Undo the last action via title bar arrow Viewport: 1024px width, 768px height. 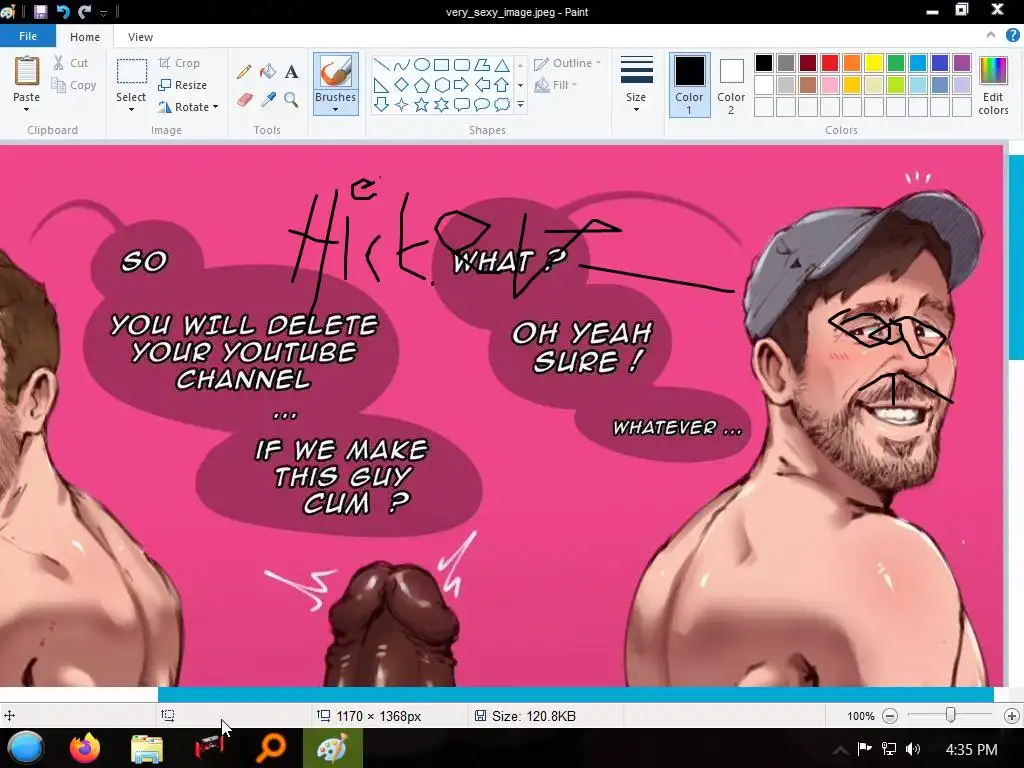[x=63, y=11]
